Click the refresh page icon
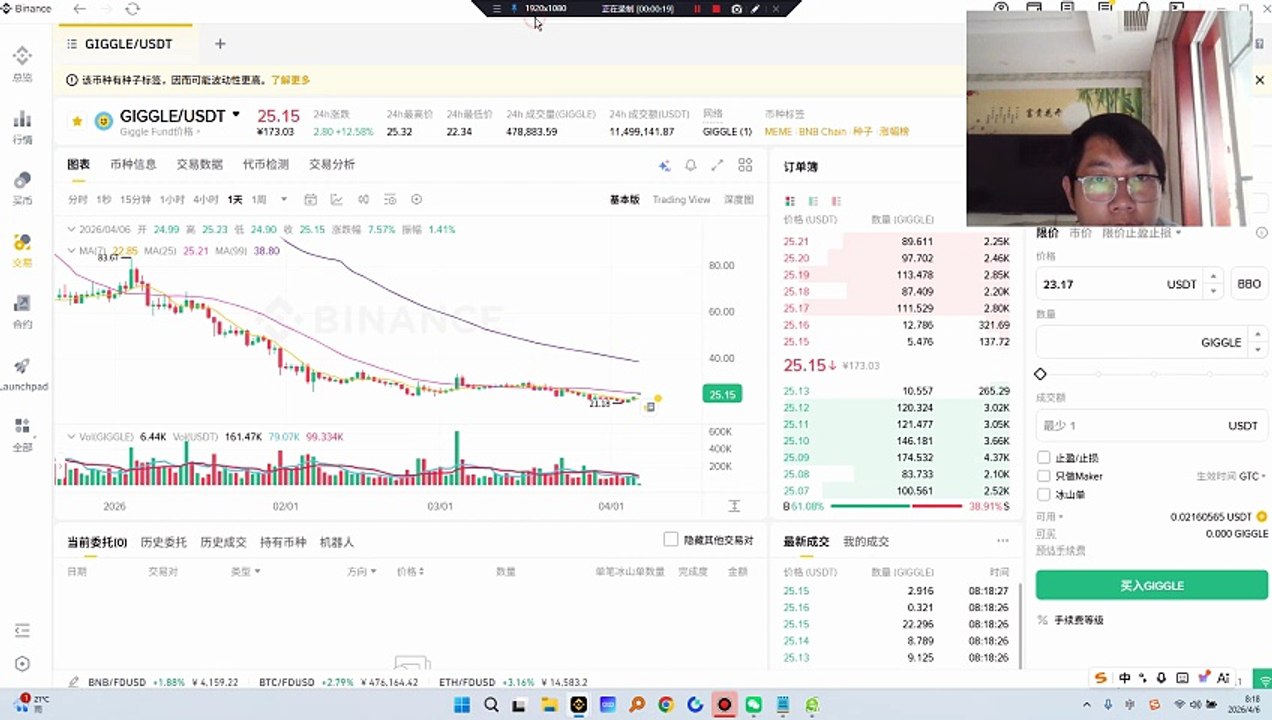1272x720 pixels. pos(133,9)
